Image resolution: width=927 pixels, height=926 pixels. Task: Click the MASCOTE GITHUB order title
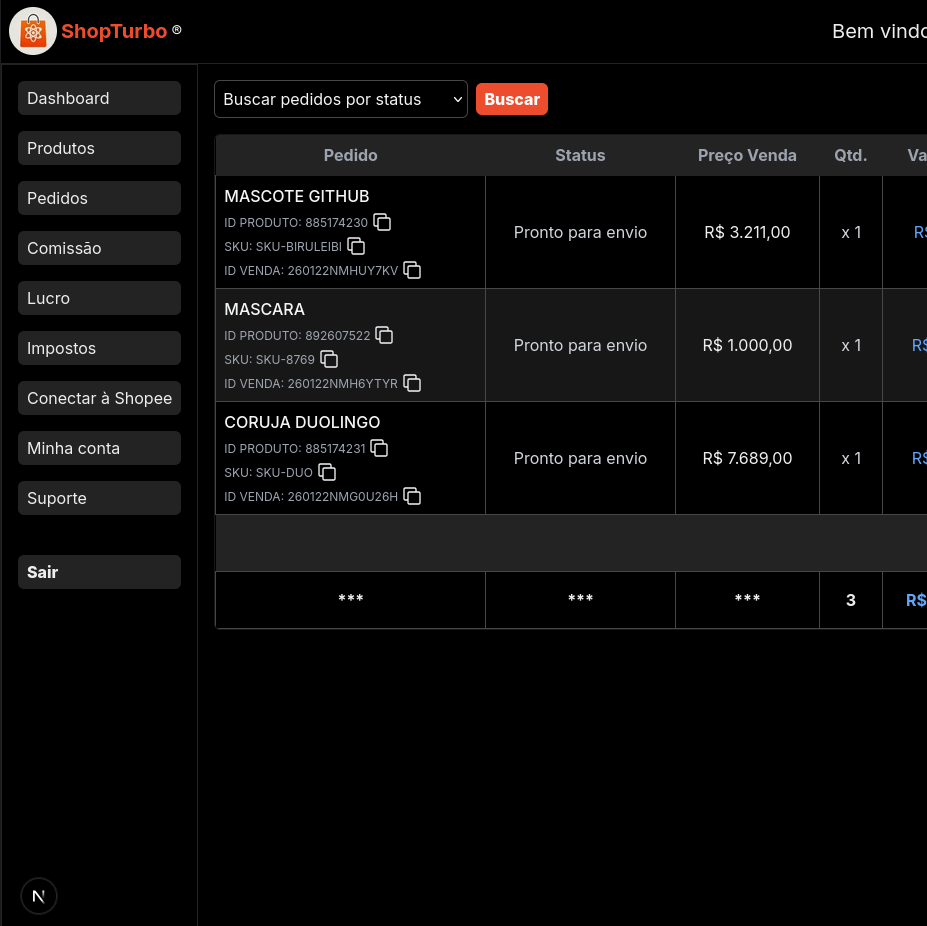click(297, 196)
